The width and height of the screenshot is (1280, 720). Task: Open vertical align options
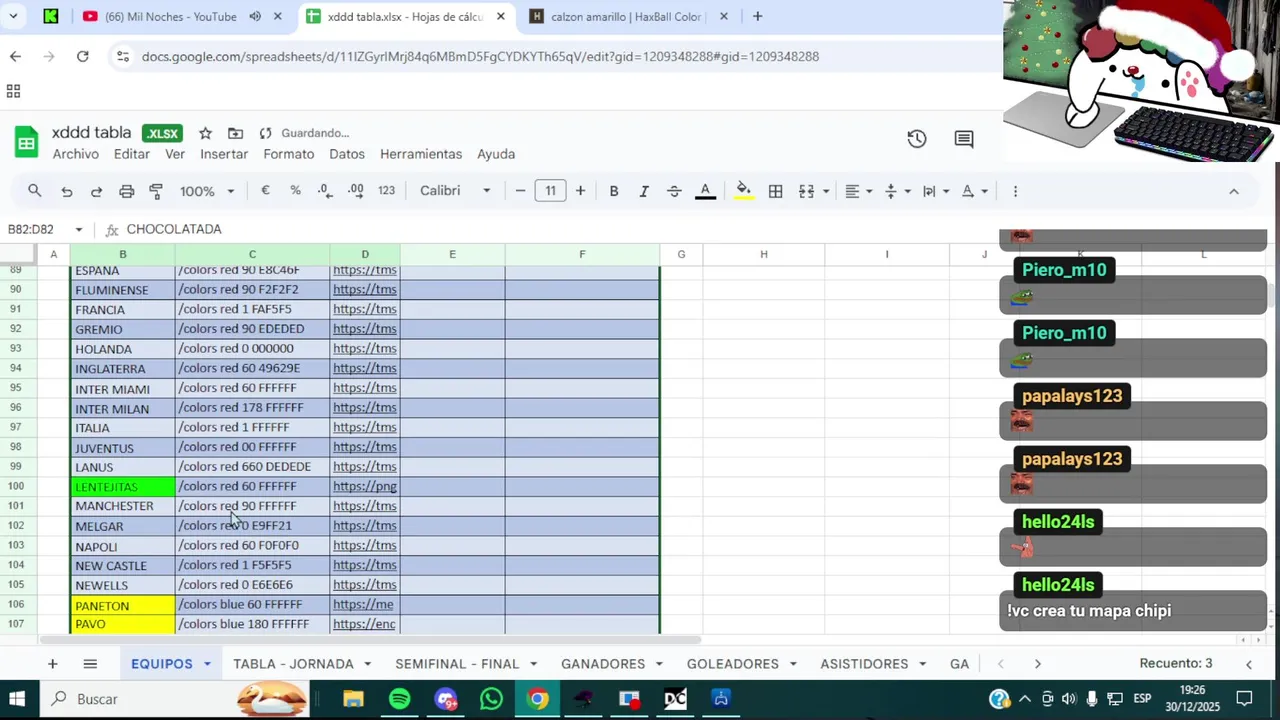[897, 191]
